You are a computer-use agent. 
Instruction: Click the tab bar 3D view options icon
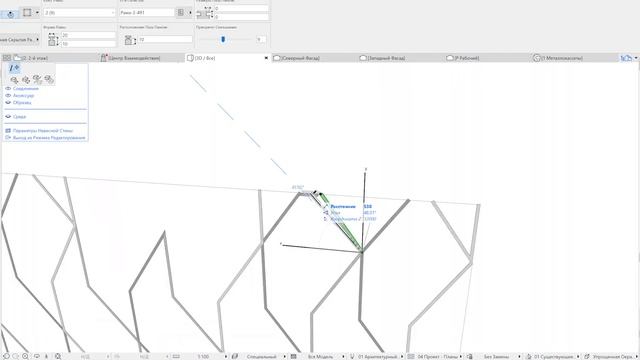click(x=626, y=58)
